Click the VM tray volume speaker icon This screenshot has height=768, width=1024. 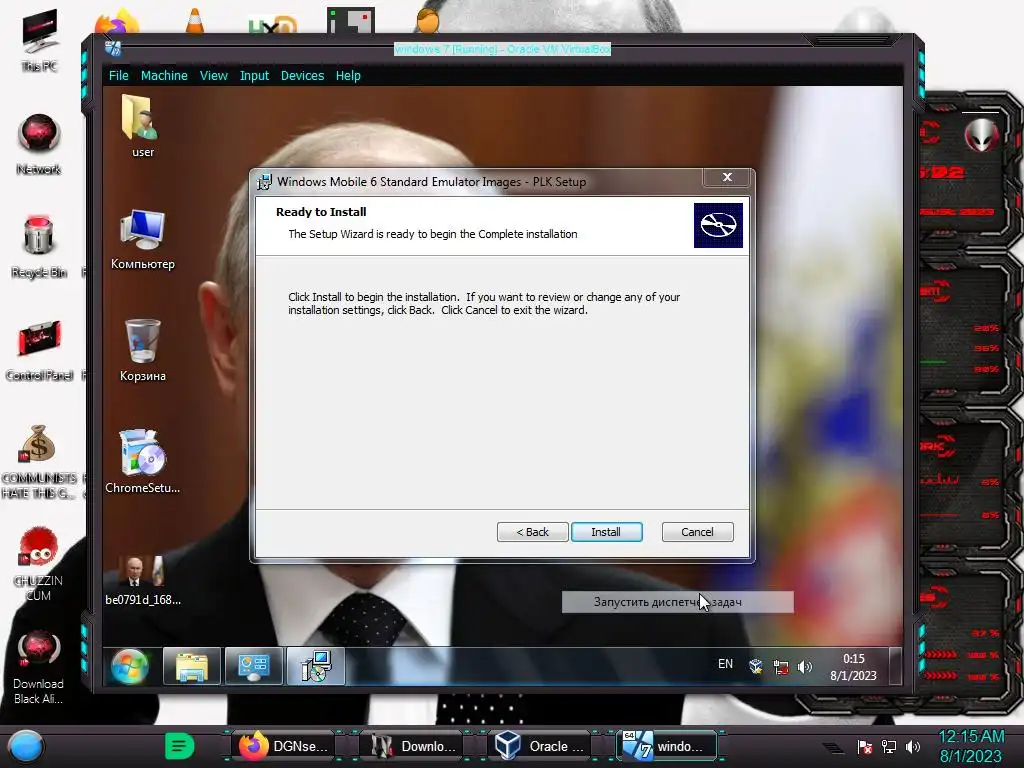click(805, 667)
